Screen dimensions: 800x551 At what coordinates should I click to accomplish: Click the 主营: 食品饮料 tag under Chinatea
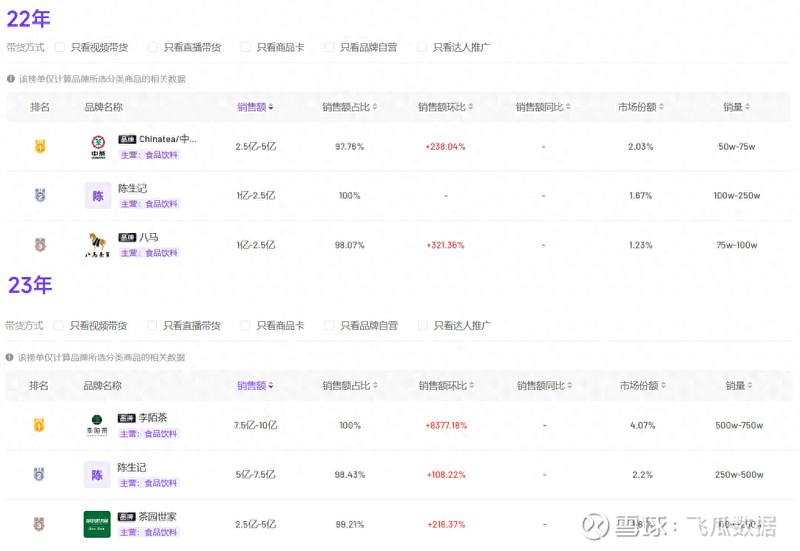pyautogui.click(x=149, y=155)
